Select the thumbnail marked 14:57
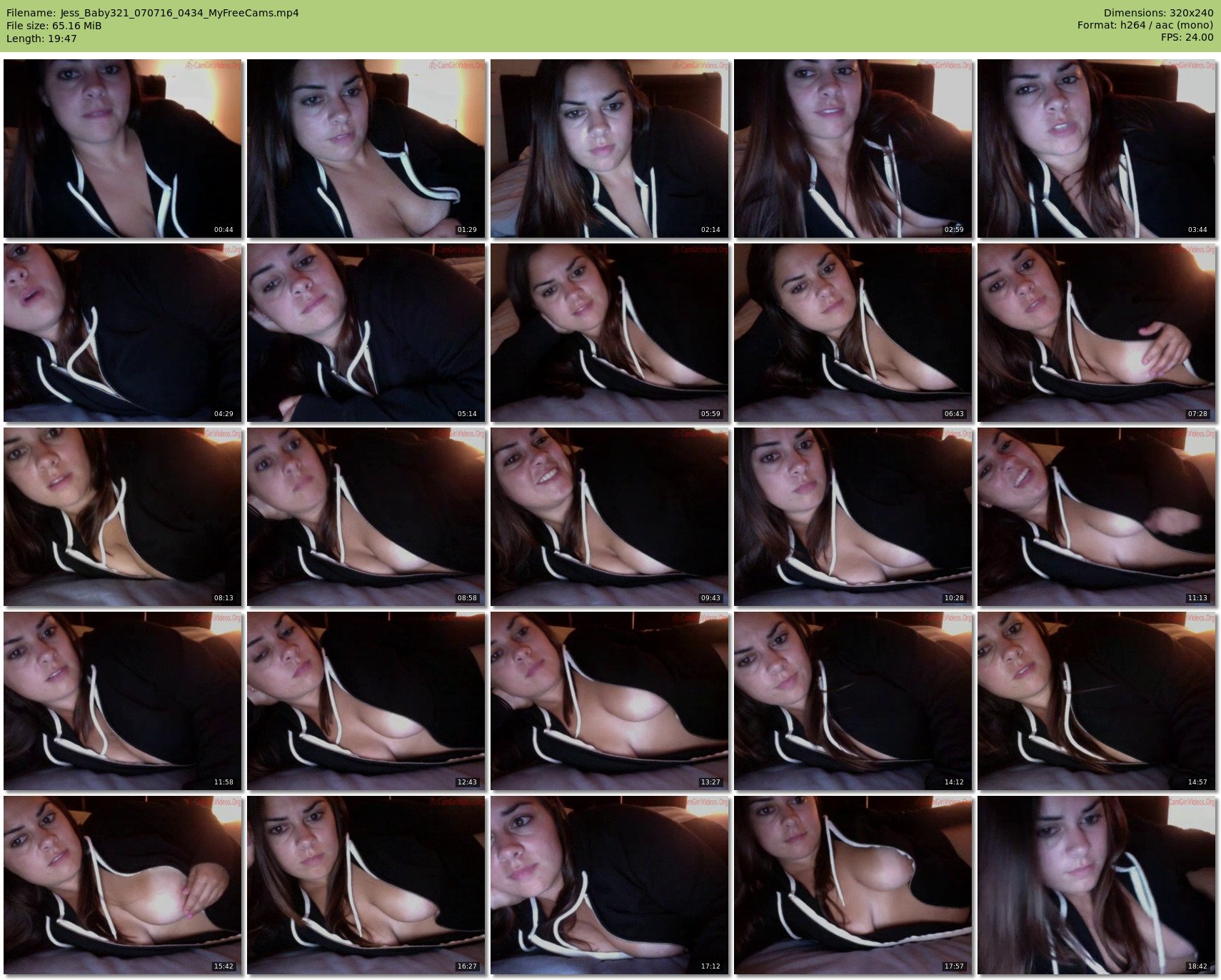 1097,701
